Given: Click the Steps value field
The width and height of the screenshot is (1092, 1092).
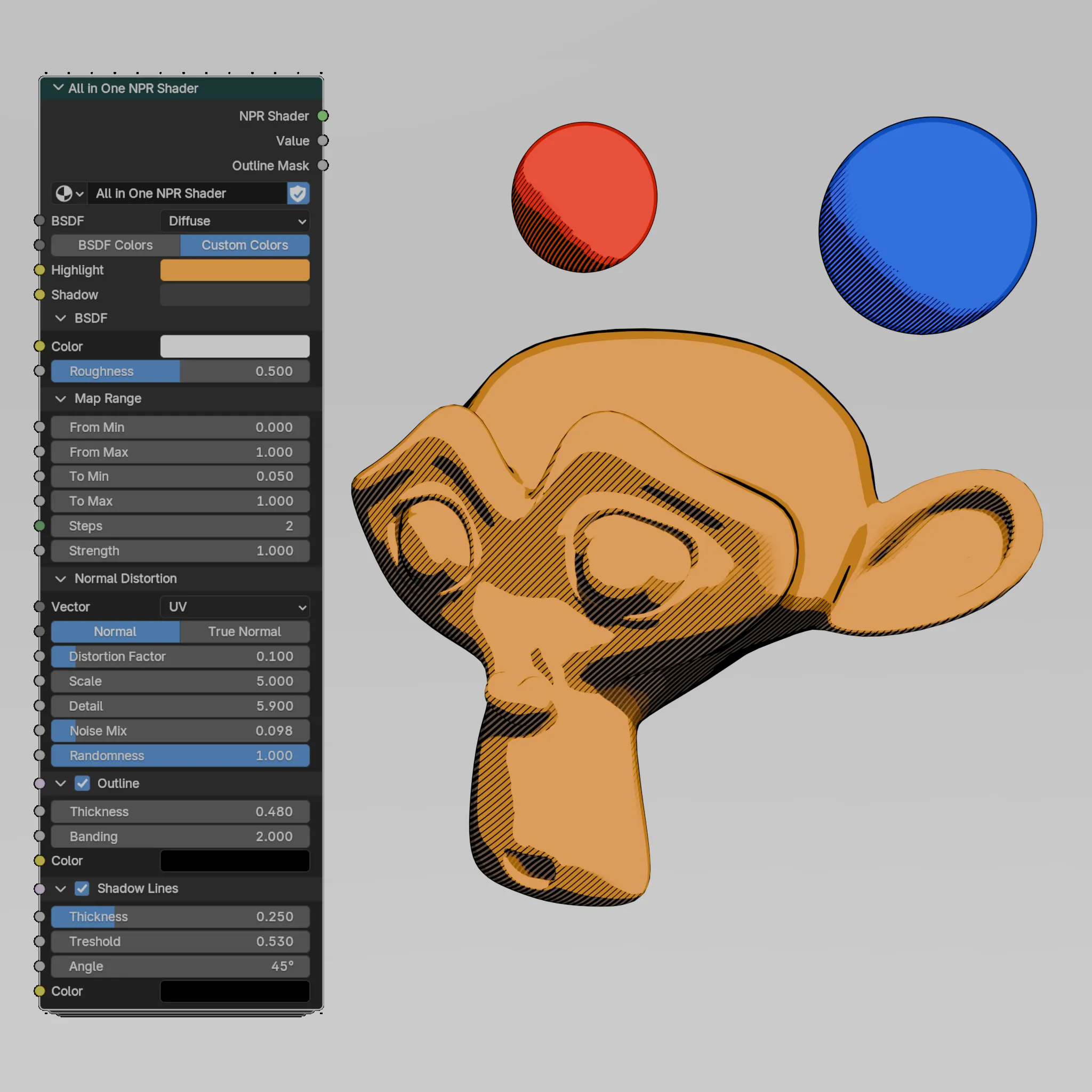Looking at the screenshot, I should (180, 526).
